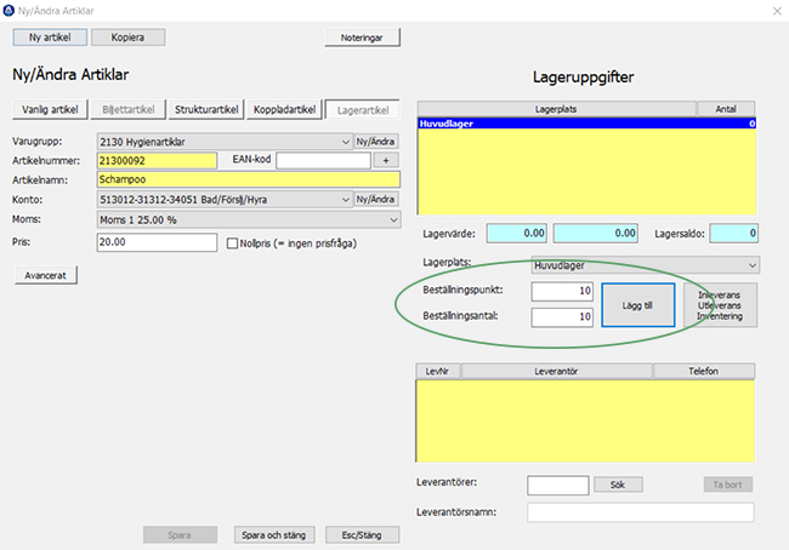This screenshot has height=550, width=789.
Task: Click the window title bar app icon
Action: pos(9,11)
